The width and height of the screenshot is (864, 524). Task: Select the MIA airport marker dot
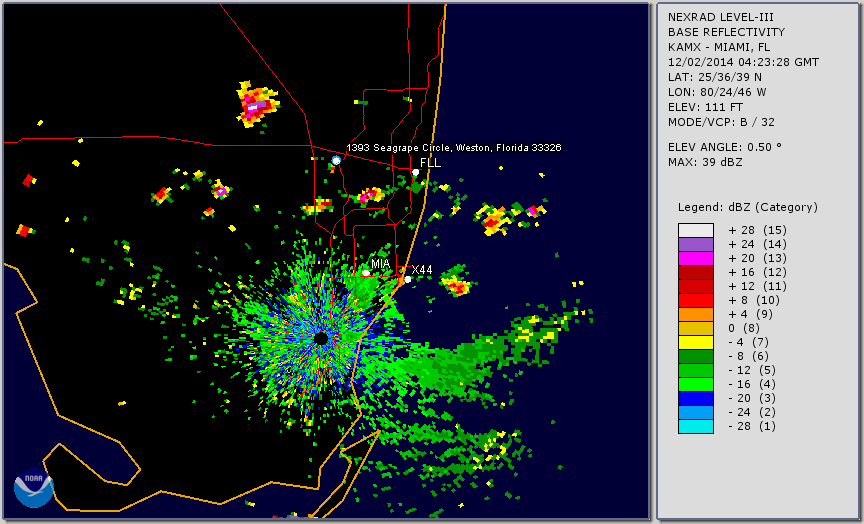366,273
